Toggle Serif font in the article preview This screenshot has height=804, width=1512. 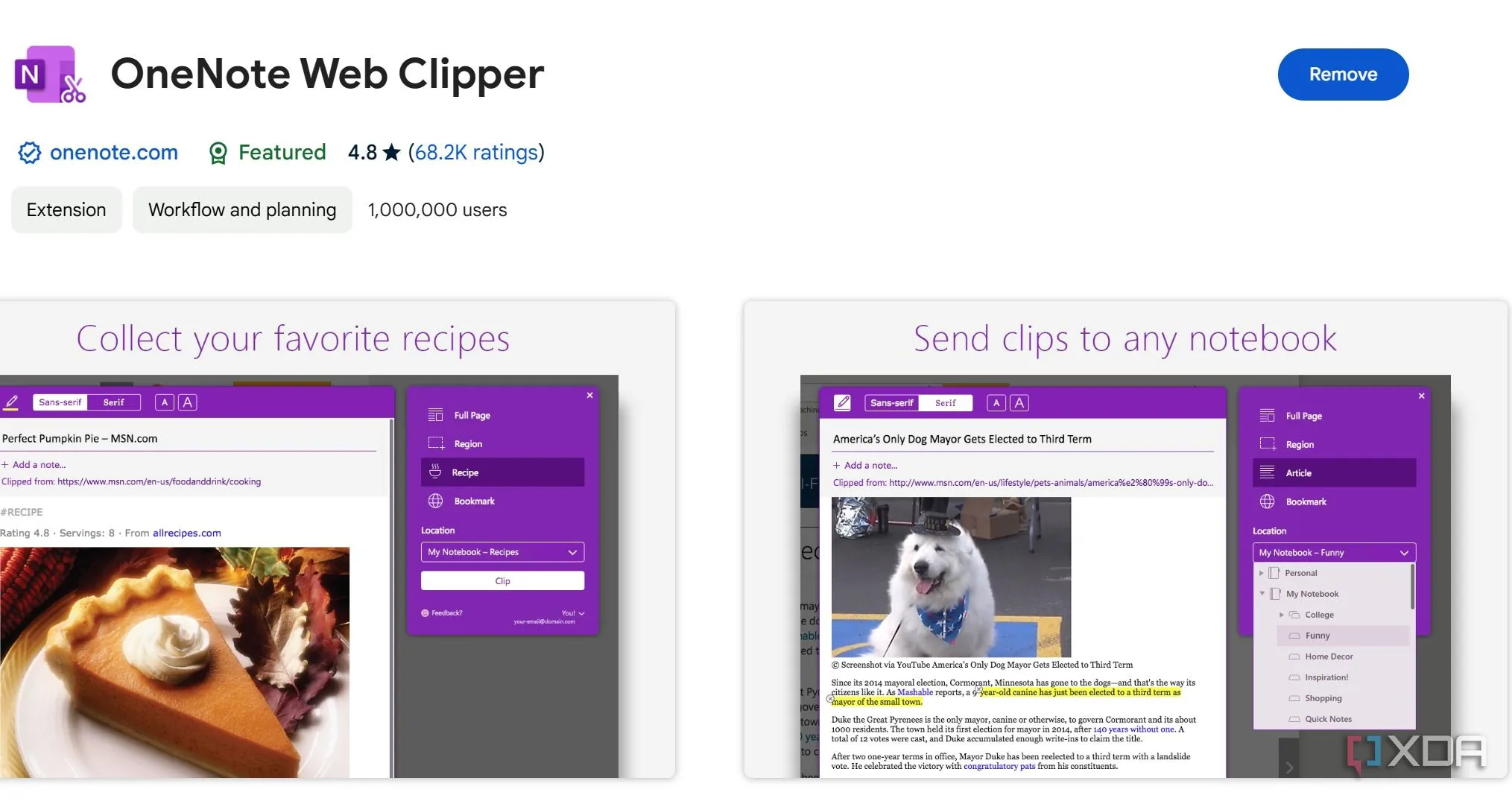(945, 403)
